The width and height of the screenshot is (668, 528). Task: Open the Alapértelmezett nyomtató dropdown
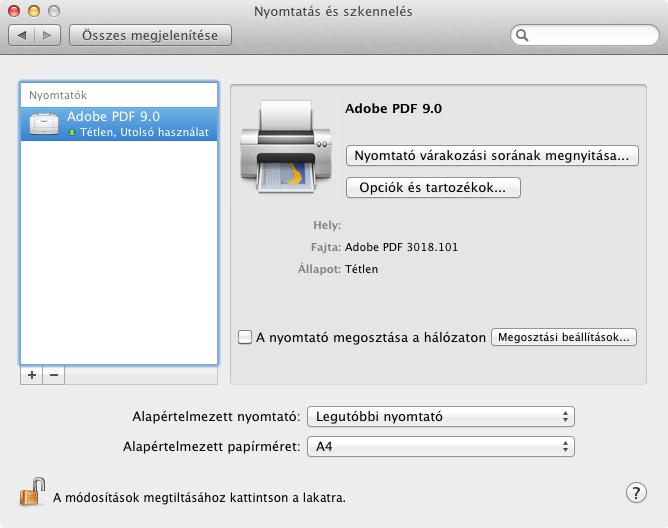[x=441, y=416]
